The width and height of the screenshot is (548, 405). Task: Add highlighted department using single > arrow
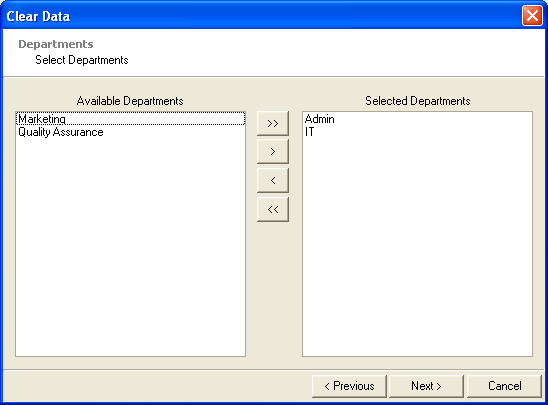tap(273, 152)
